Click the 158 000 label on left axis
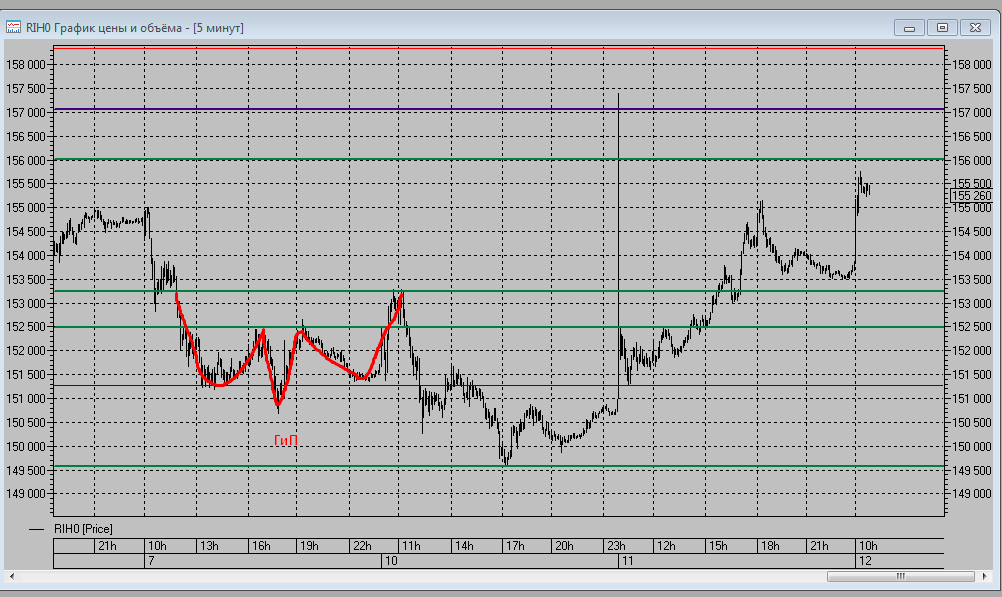 pos(26,65)
